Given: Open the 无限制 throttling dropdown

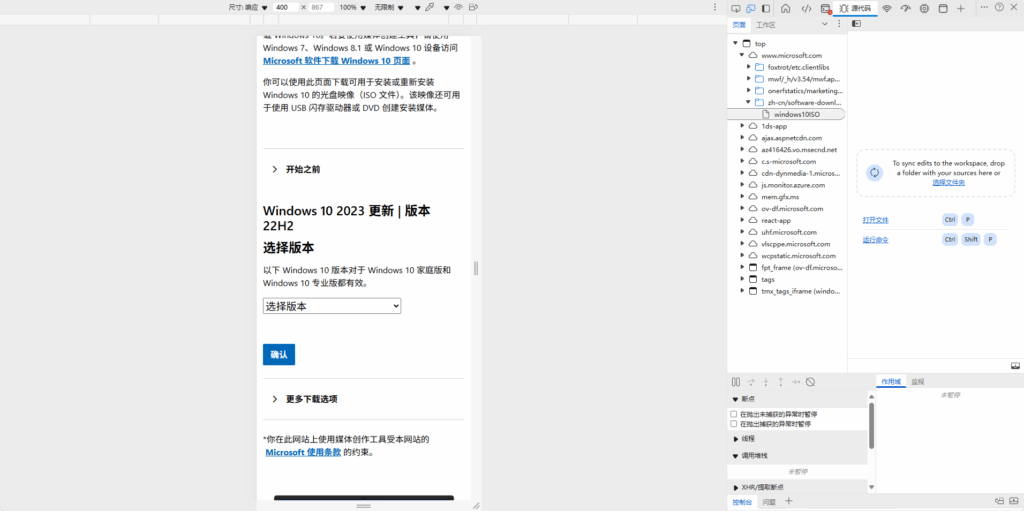Looking at the screenshot, I should (x=391, y=7).
